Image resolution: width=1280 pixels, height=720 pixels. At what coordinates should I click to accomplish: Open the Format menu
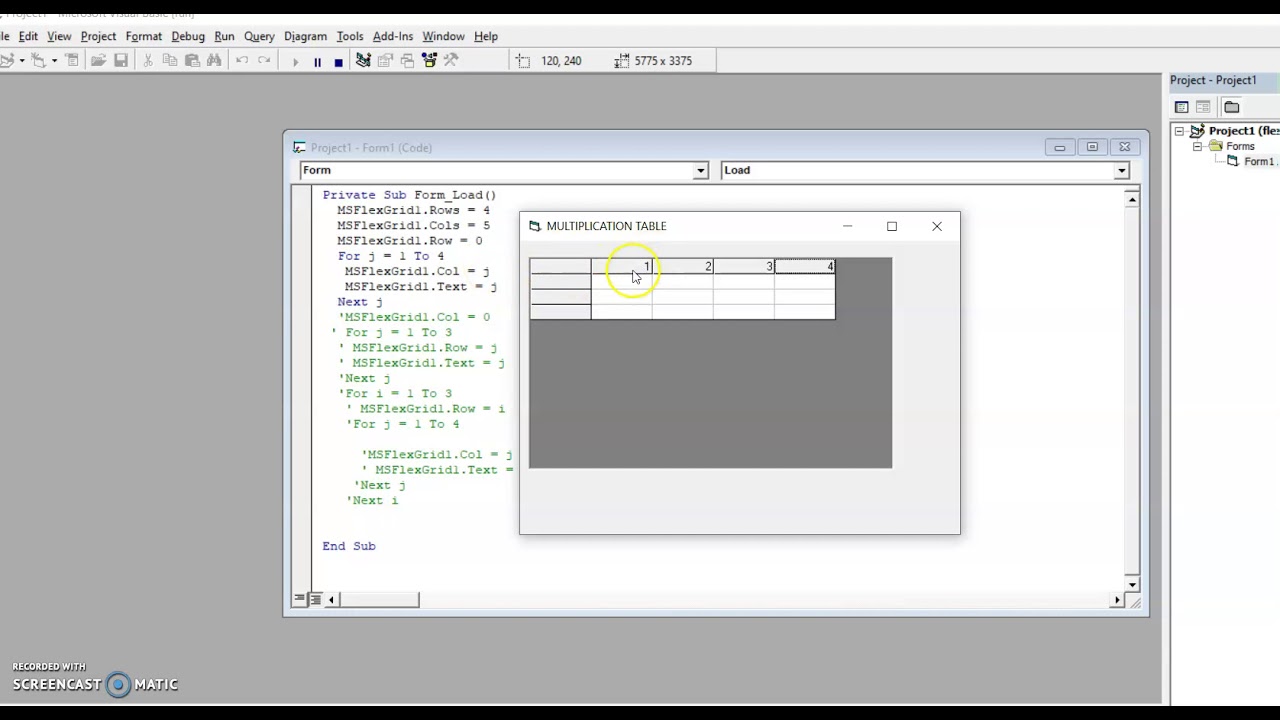coord(144,36)
